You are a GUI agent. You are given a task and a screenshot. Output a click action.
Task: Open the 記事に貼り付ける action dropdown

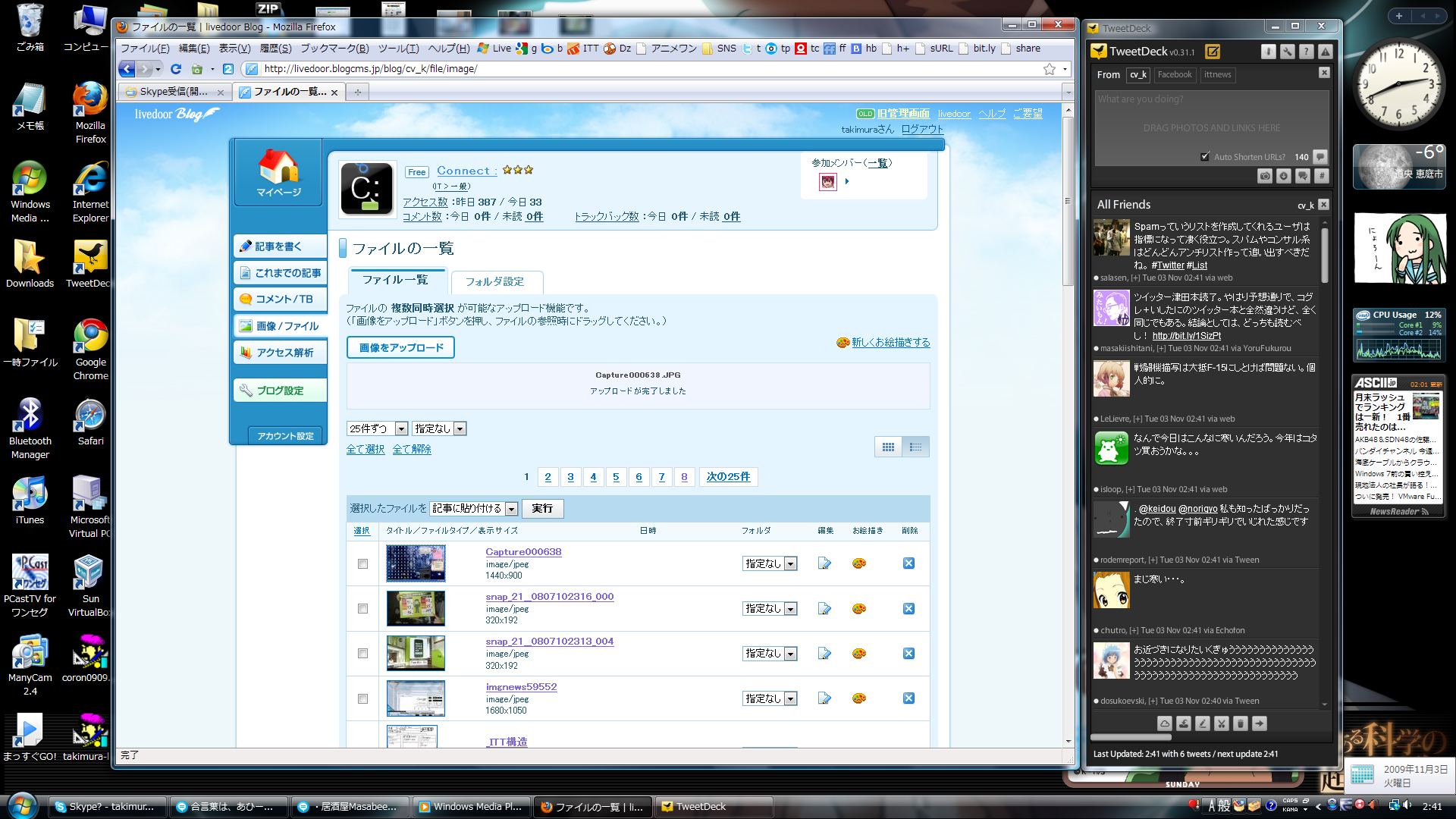click(474, 509)
